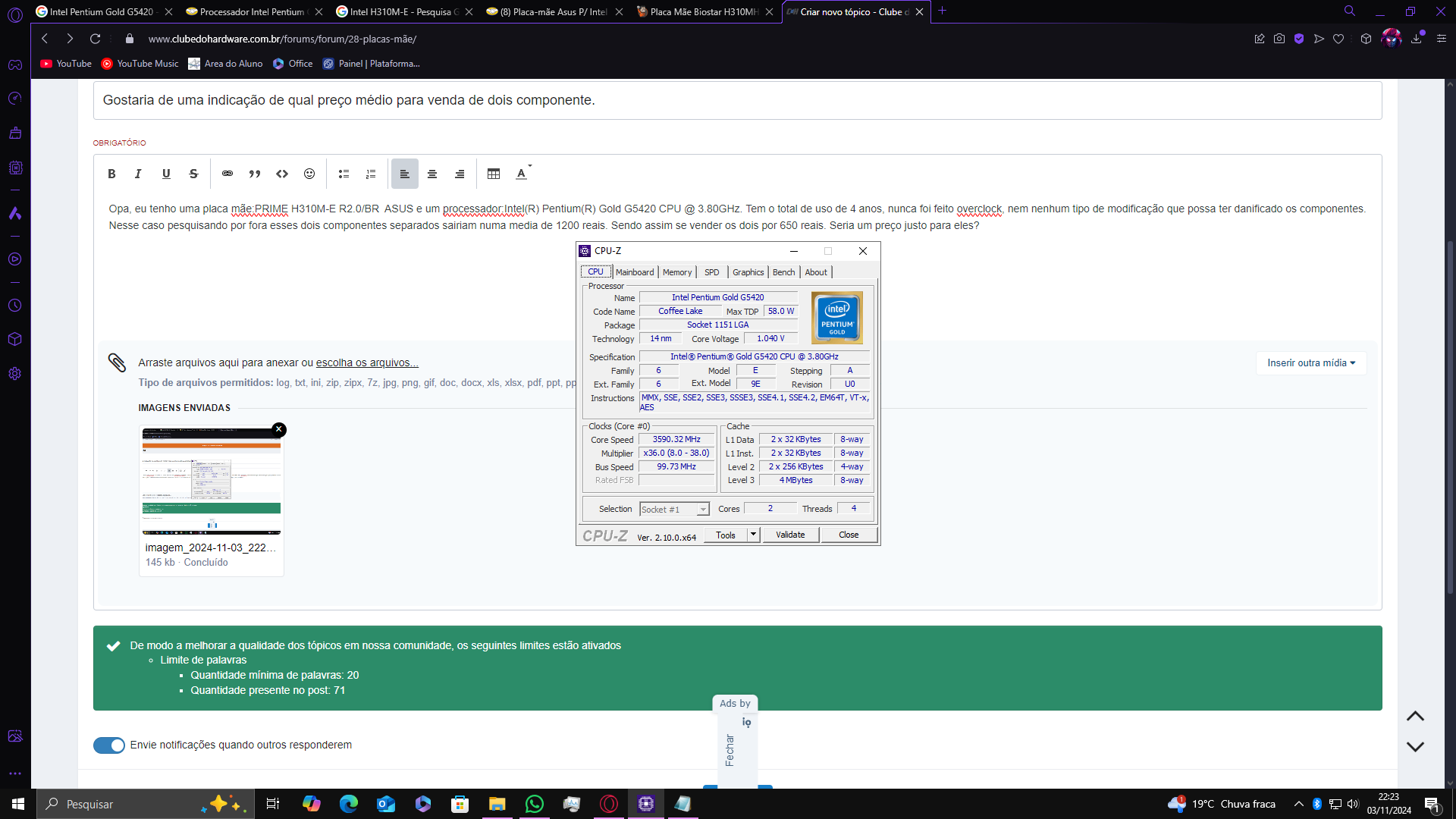This screenshot has height=819, width=1456.
Task: Open the Opera easy setup menu
Action: [1442, 39]
